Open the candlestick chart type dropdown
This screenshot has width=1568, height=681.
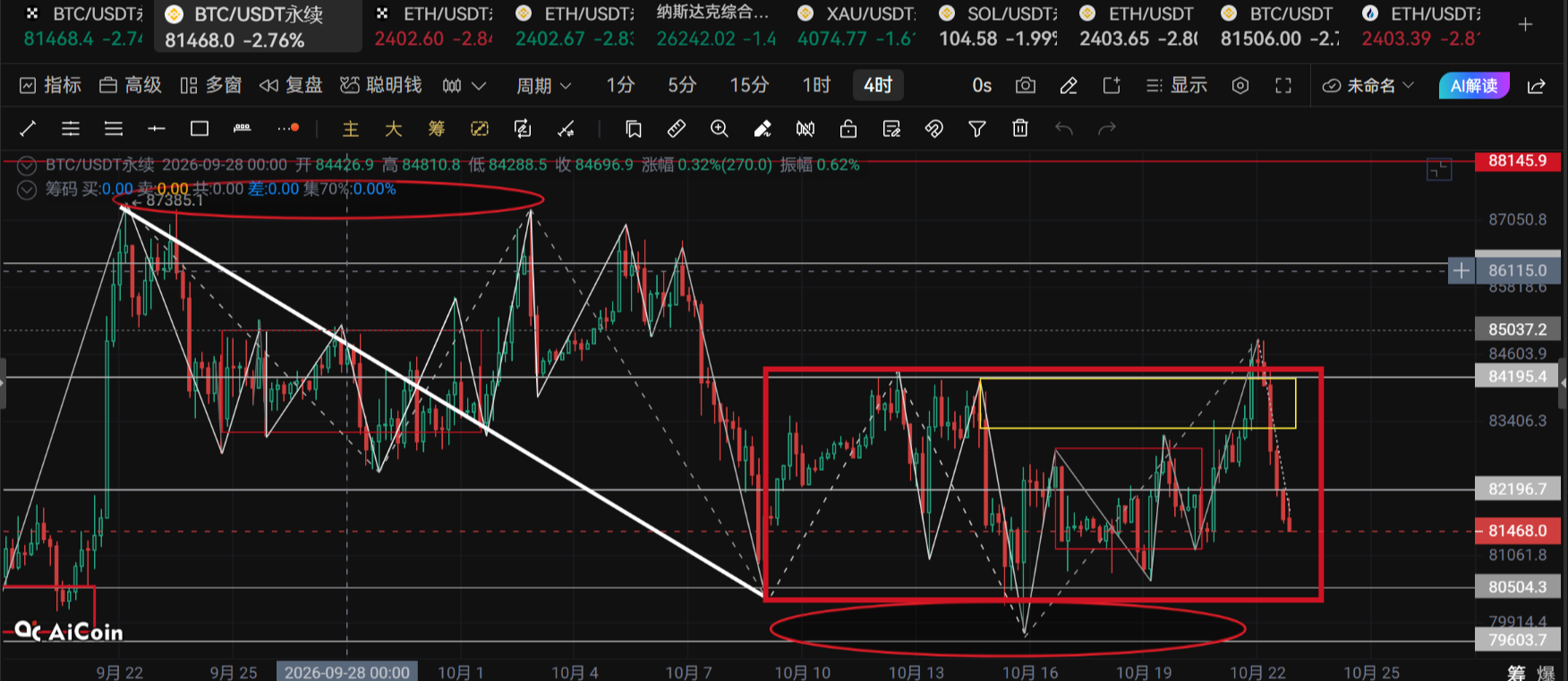coord(464,85)
